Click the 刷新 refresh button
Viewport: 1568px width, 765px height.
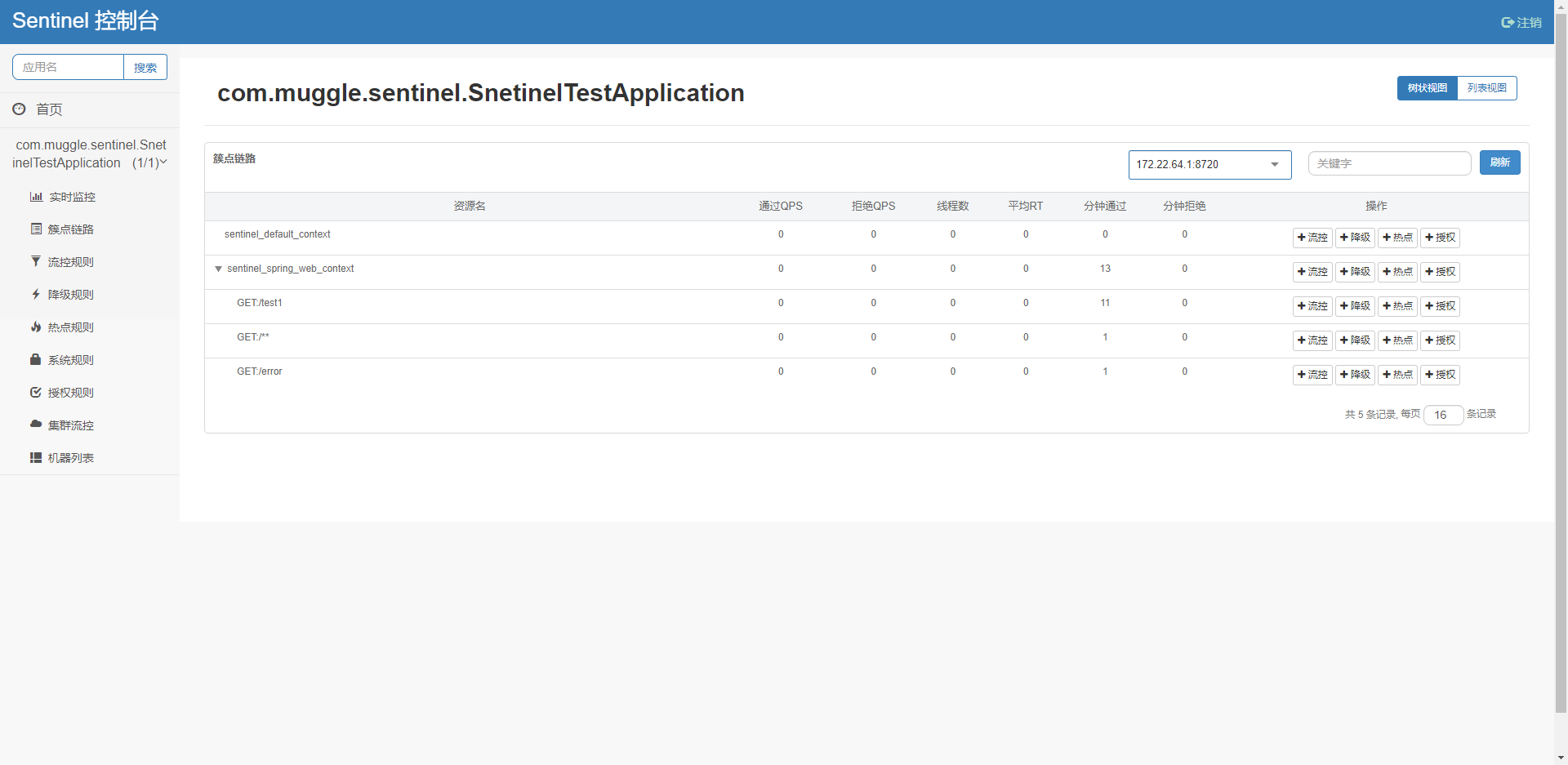[1499, 162]
